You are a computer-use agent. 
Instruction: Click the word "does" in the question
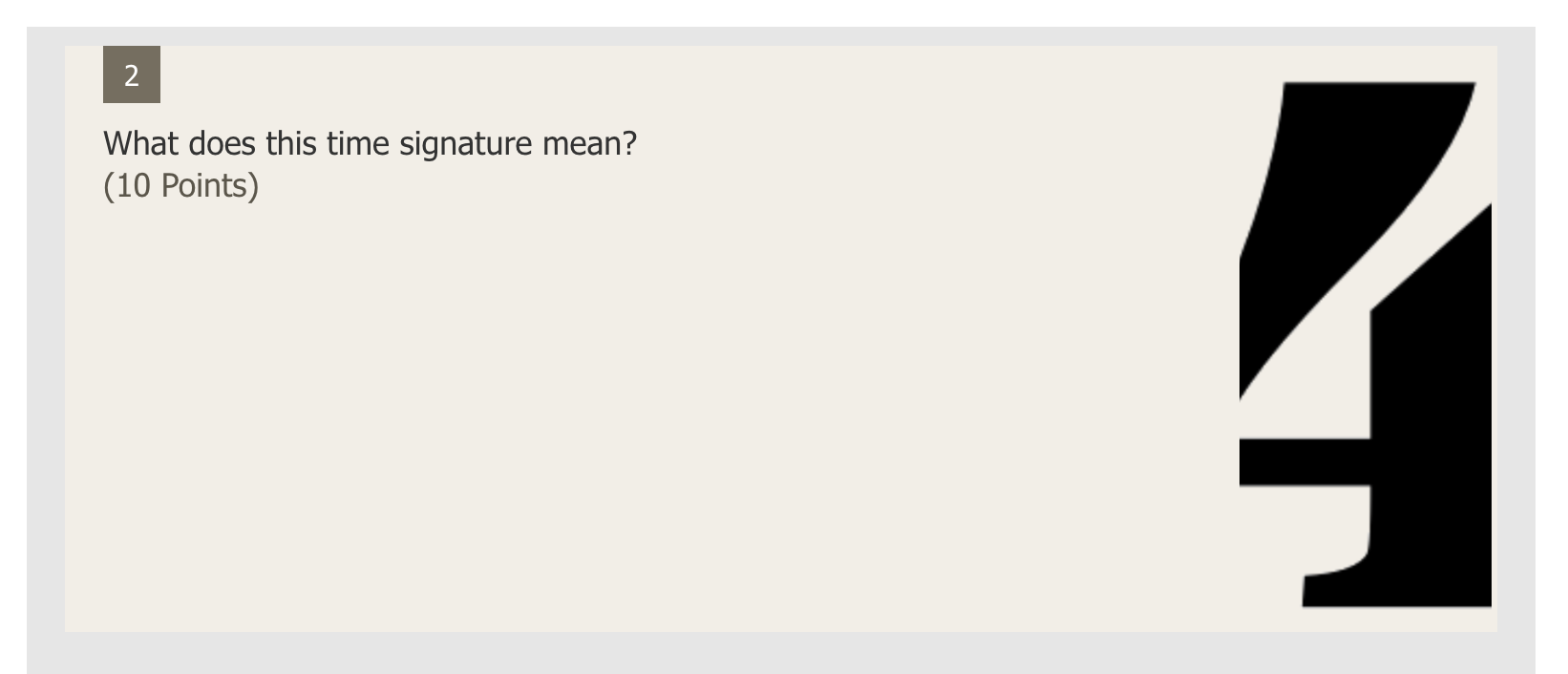click(x=222, y=143)
